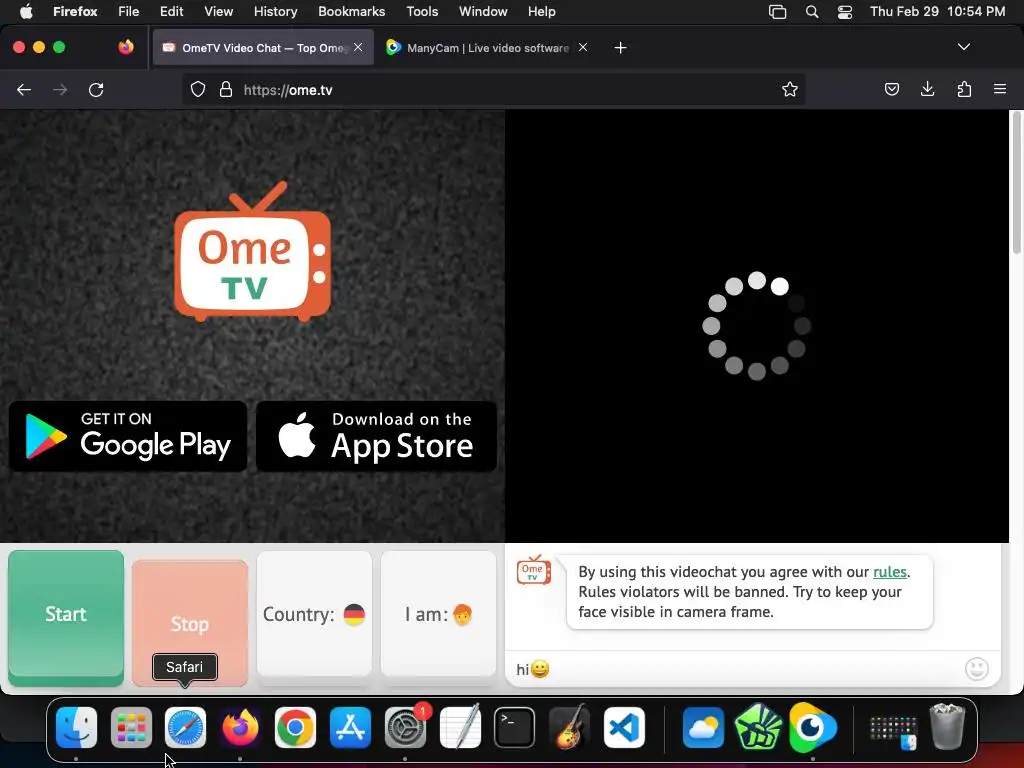Screen dimensions: 1024x768
Task: Click the cloud app icon in the Dock
Action: pyautogui.click(x=703, y=727)
